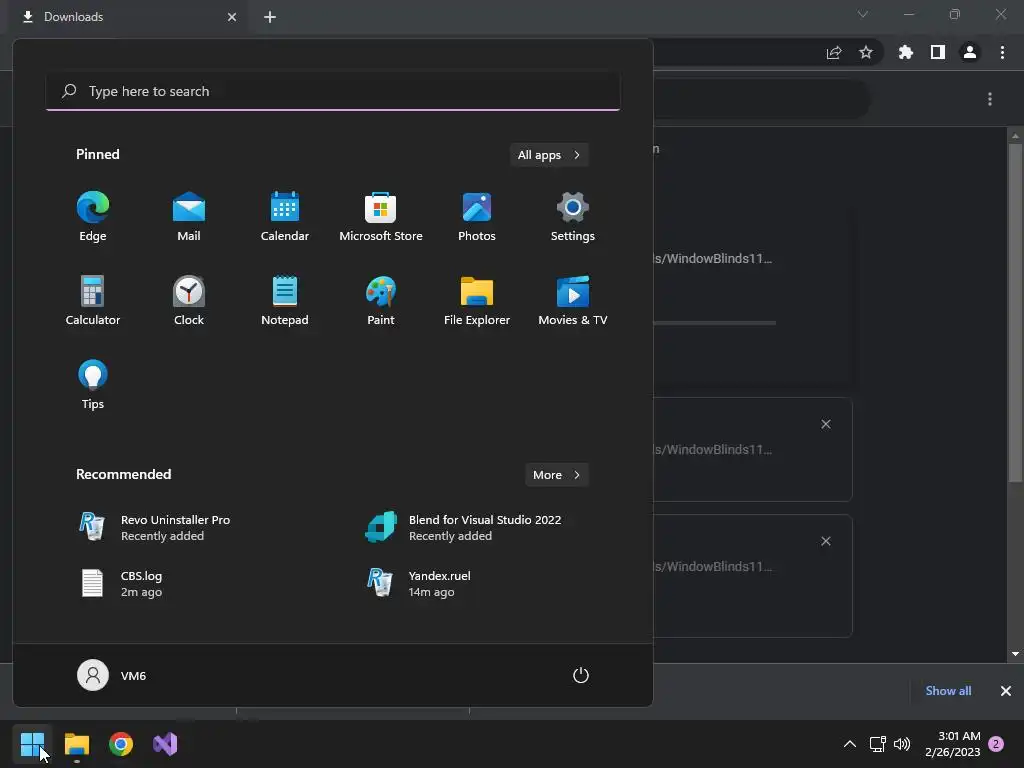Open Settings from pinned apps

(573, 217)
